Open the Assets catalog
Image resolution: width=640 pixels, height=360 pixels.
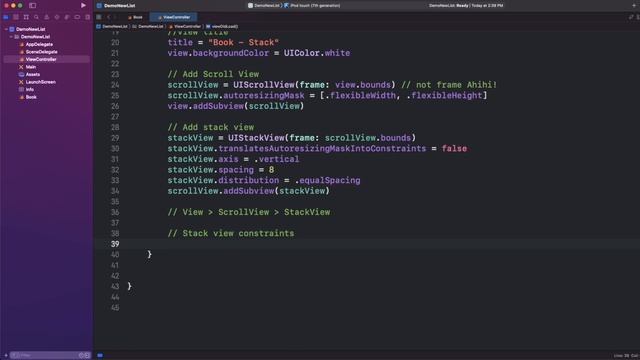point(32,75)
